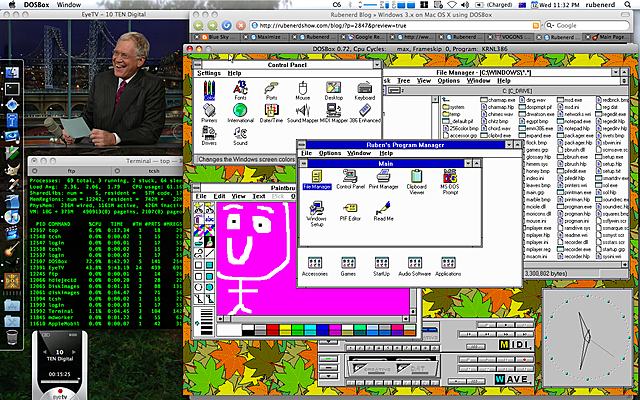The height and width of the screenshot is (400, 640).
Task: Select the Control Panel icon in Main group
Action: tap(350, 180)
